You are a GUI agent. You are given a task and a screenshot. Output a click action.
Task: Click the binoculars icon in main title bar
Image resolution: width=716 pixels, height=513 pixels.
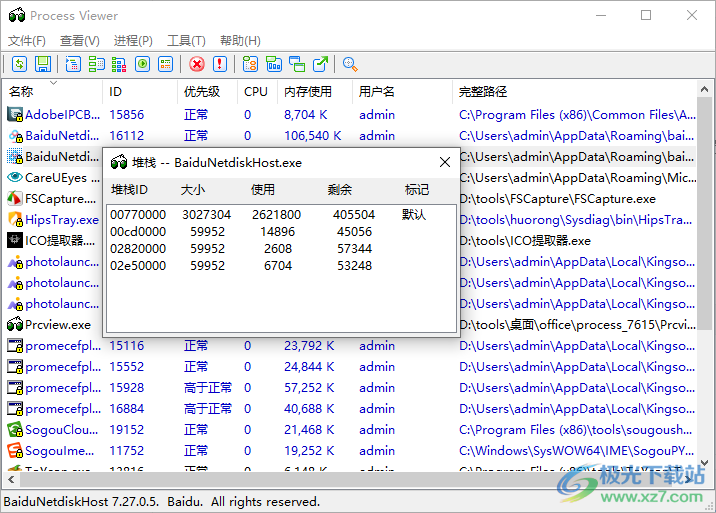[17, 16]
